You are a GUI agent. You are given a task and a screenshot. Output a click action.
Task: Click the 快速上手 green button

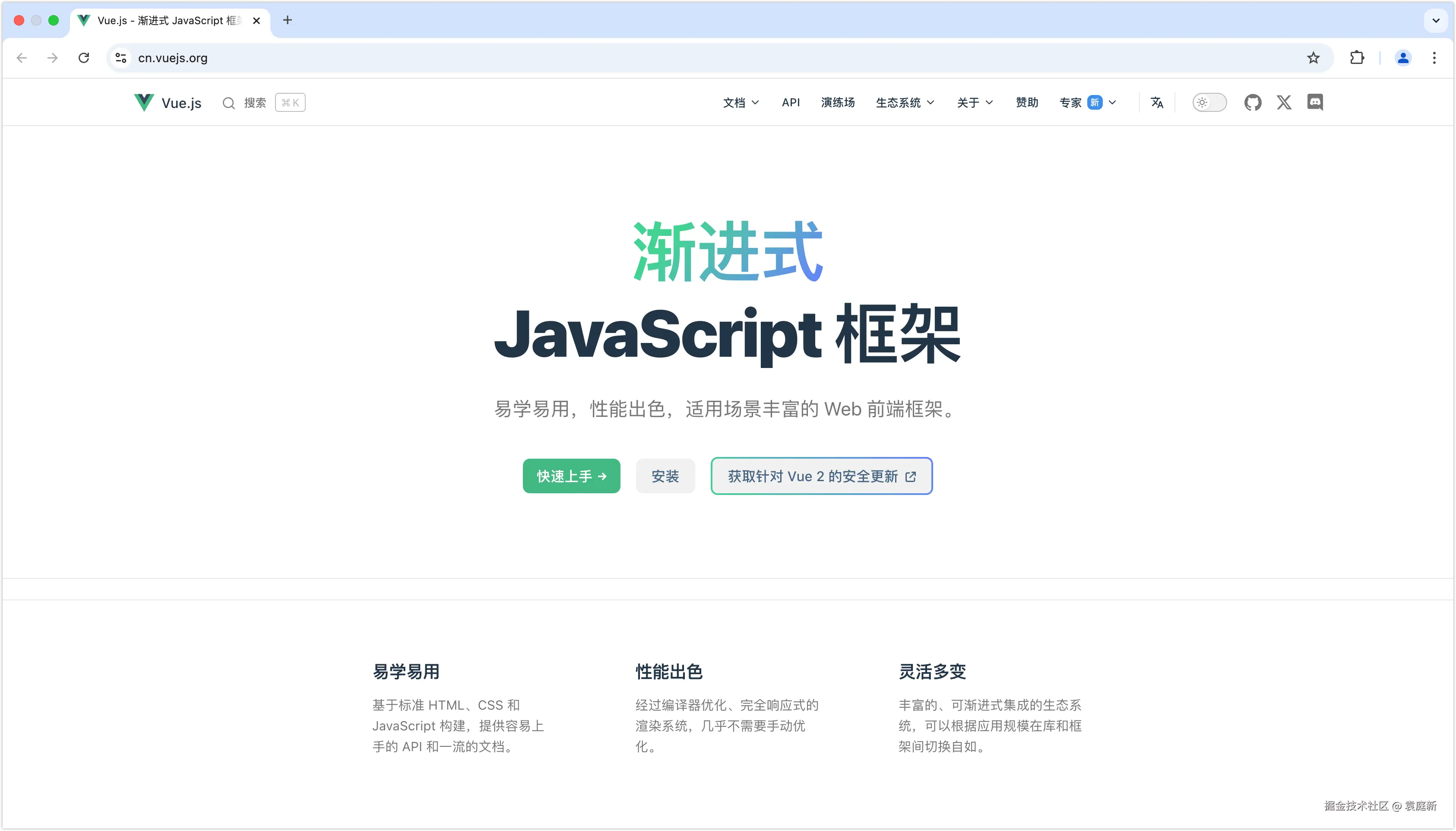pos(571,476)
